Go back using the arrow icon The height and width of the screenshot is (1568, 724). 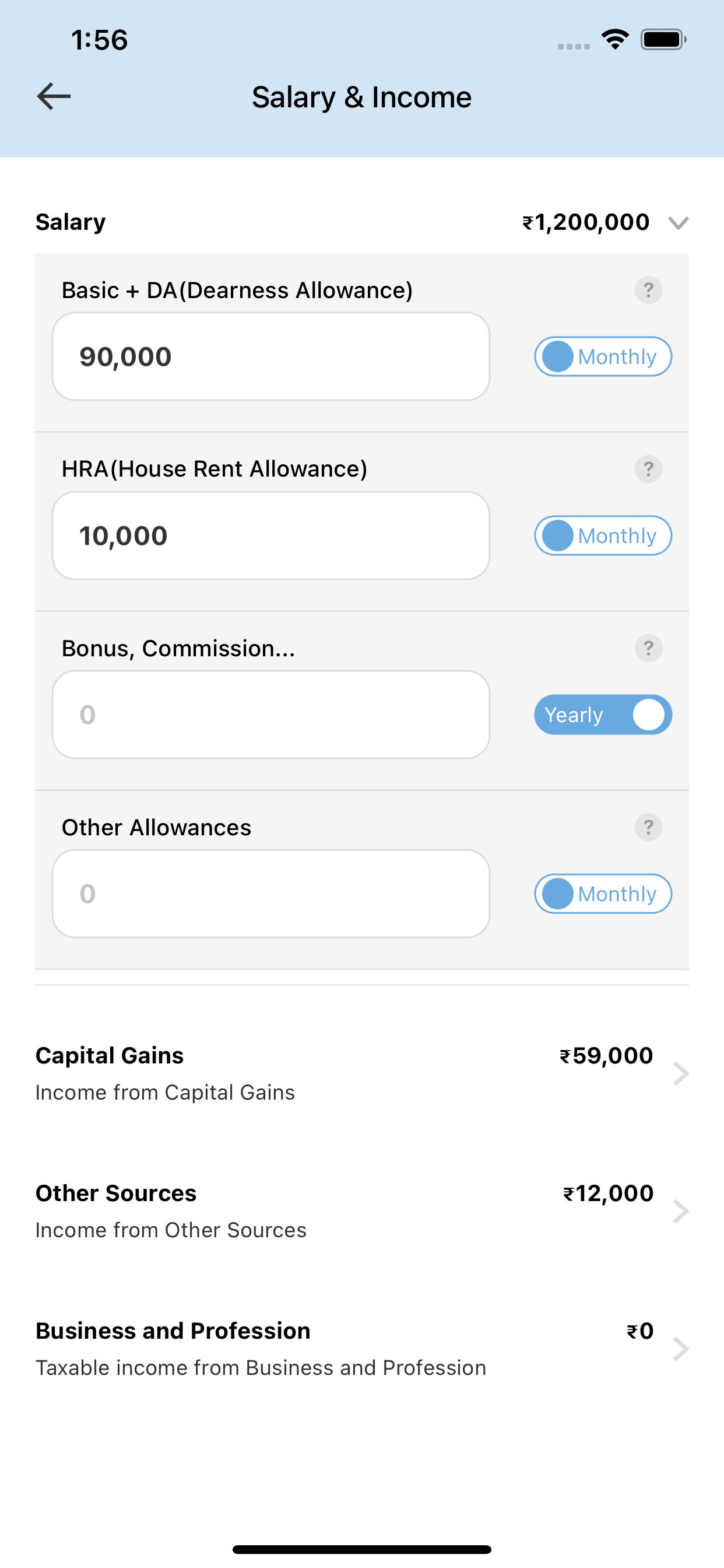pos(54,97)
